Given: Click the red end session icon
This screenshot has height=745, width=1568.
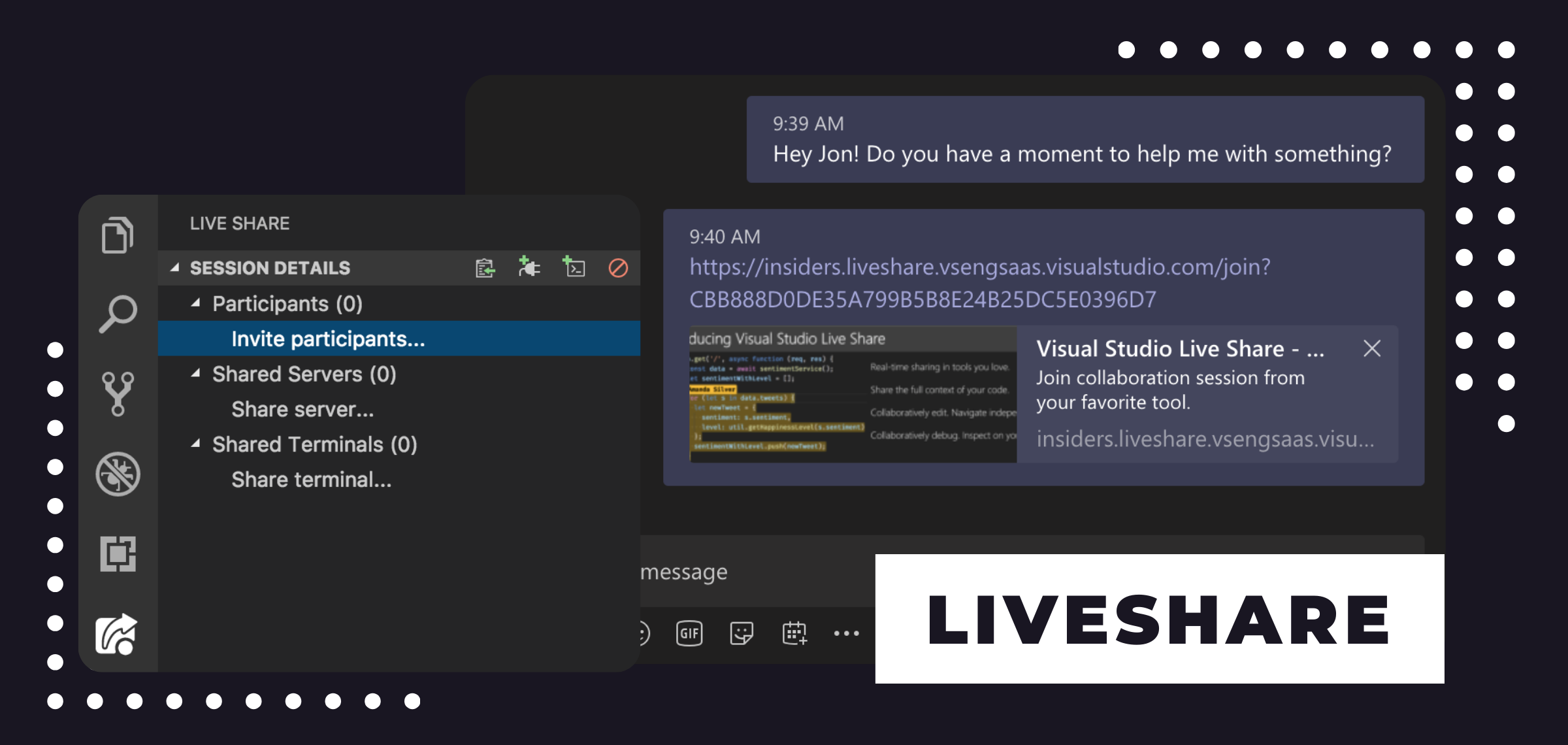Looking at the screenshot, I should pos(618,268).
